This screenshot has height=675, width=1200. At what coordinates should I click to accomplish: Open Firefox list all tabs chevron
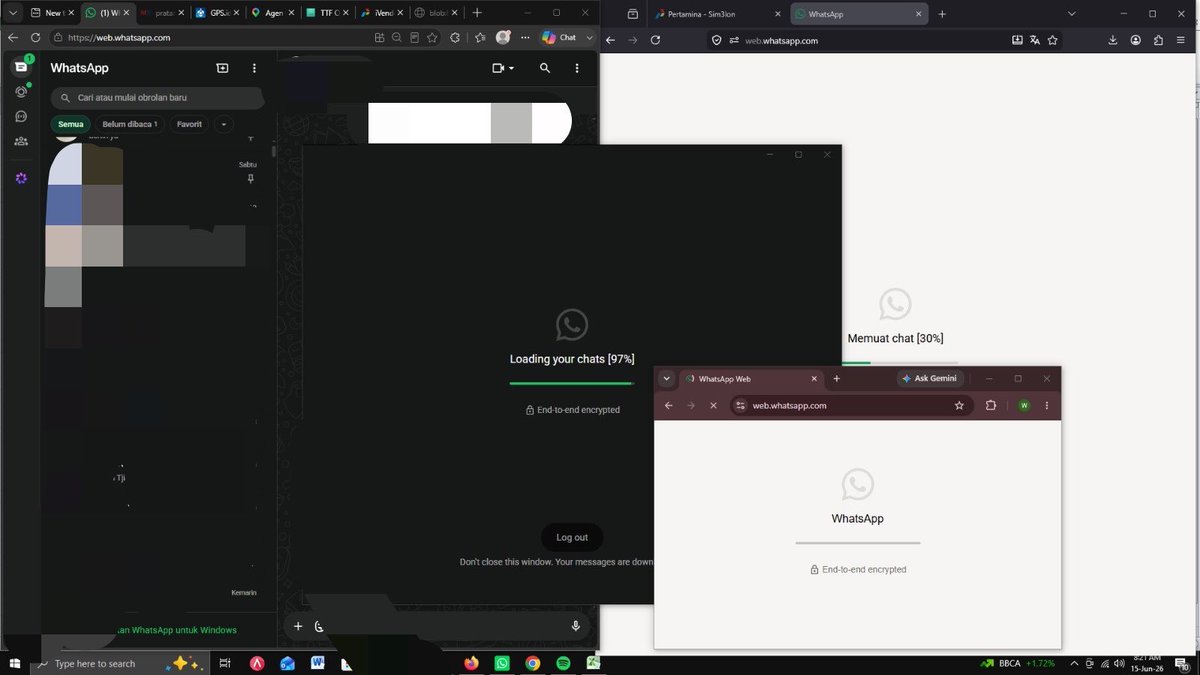(x=1071, y=14)
